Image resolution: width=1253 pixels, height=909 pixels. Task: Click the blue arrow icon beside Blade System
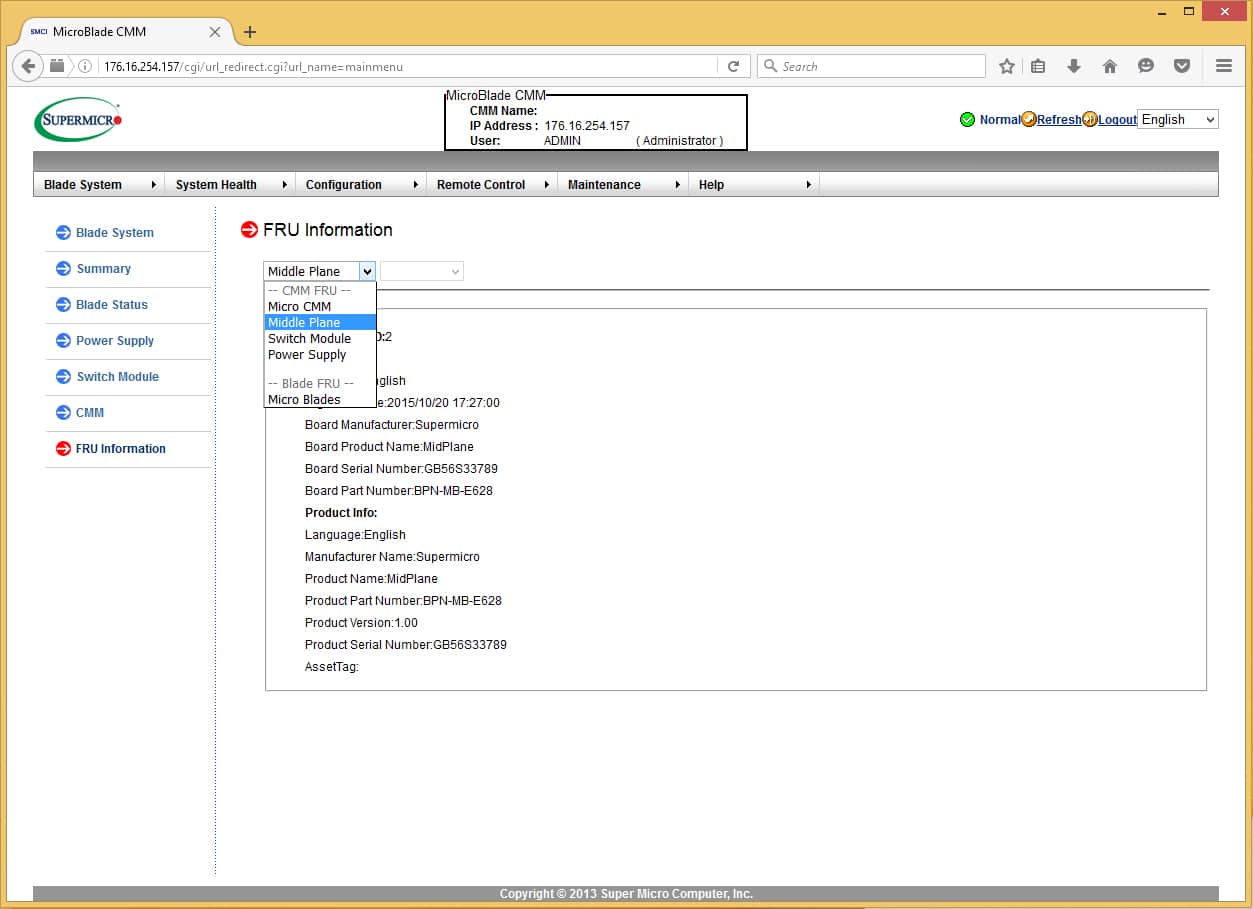click(63, 233)
